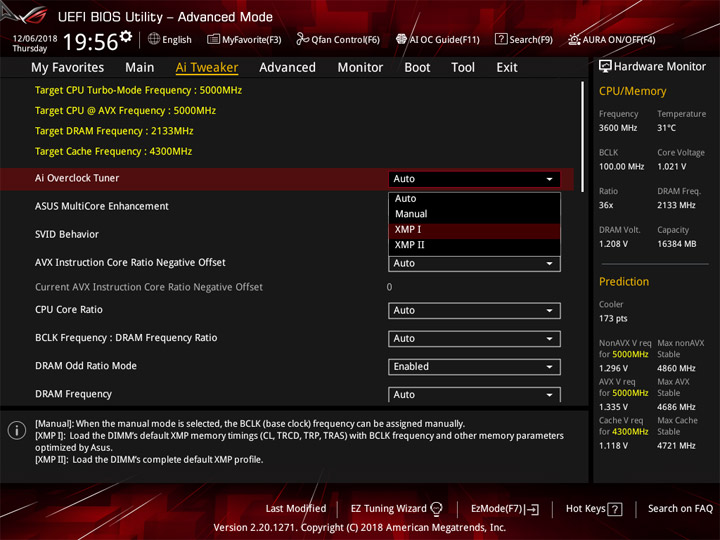The image size is (720, 540).
Task: Click Last Modified button
Action: pos(296,509)
